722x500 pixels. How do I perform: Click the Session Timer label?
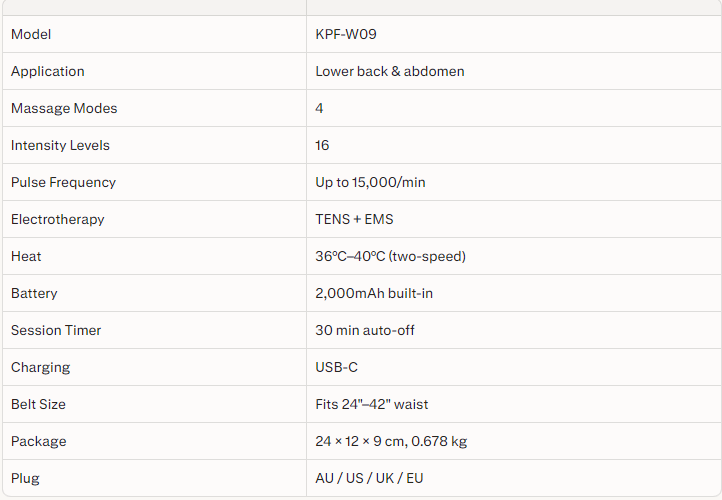click(x=56, y=330)
